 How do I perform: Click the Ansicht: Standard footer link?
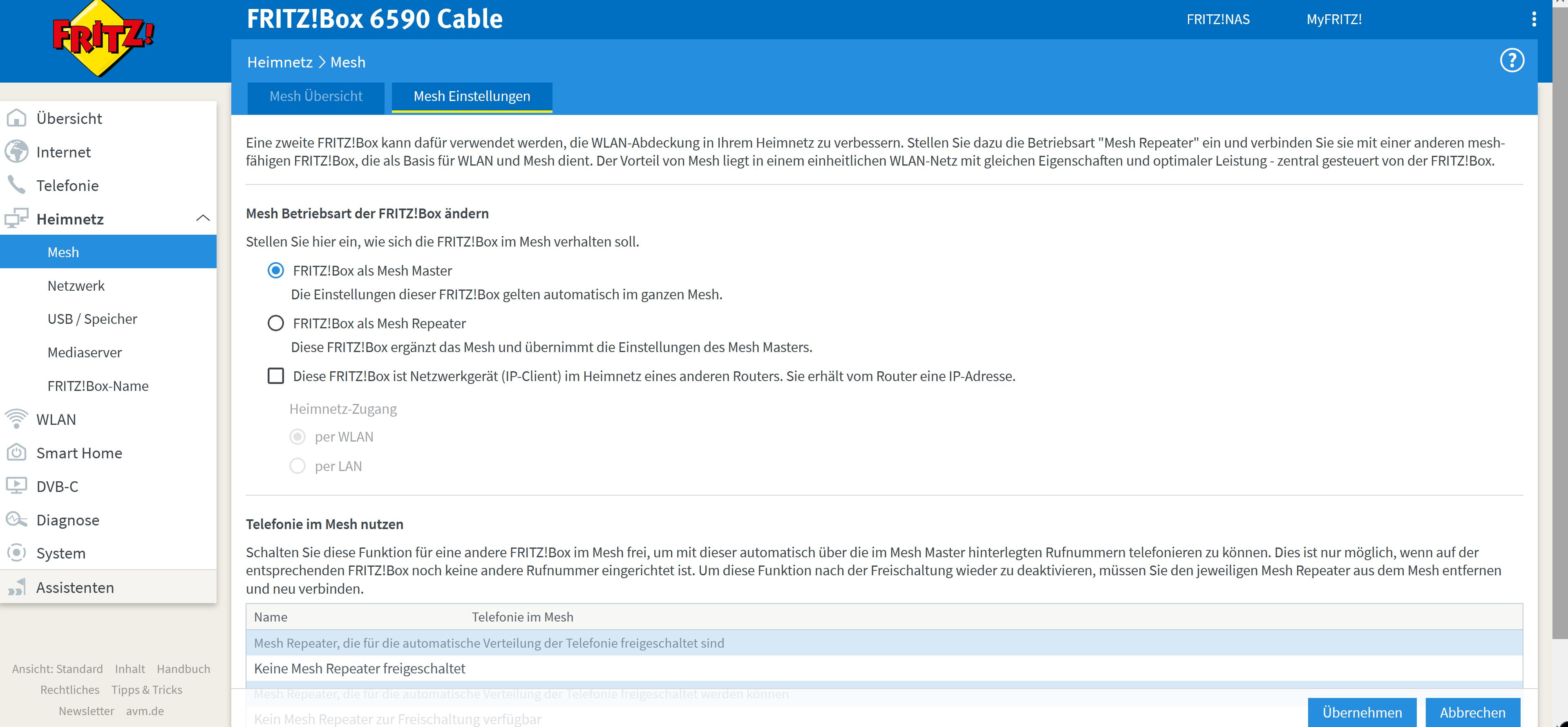point(57,669)
